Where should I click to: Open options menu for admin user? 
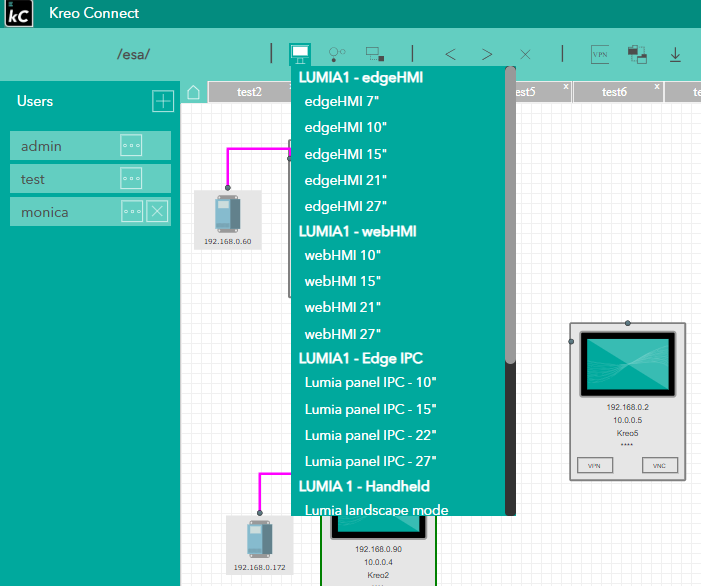[132, 146]
